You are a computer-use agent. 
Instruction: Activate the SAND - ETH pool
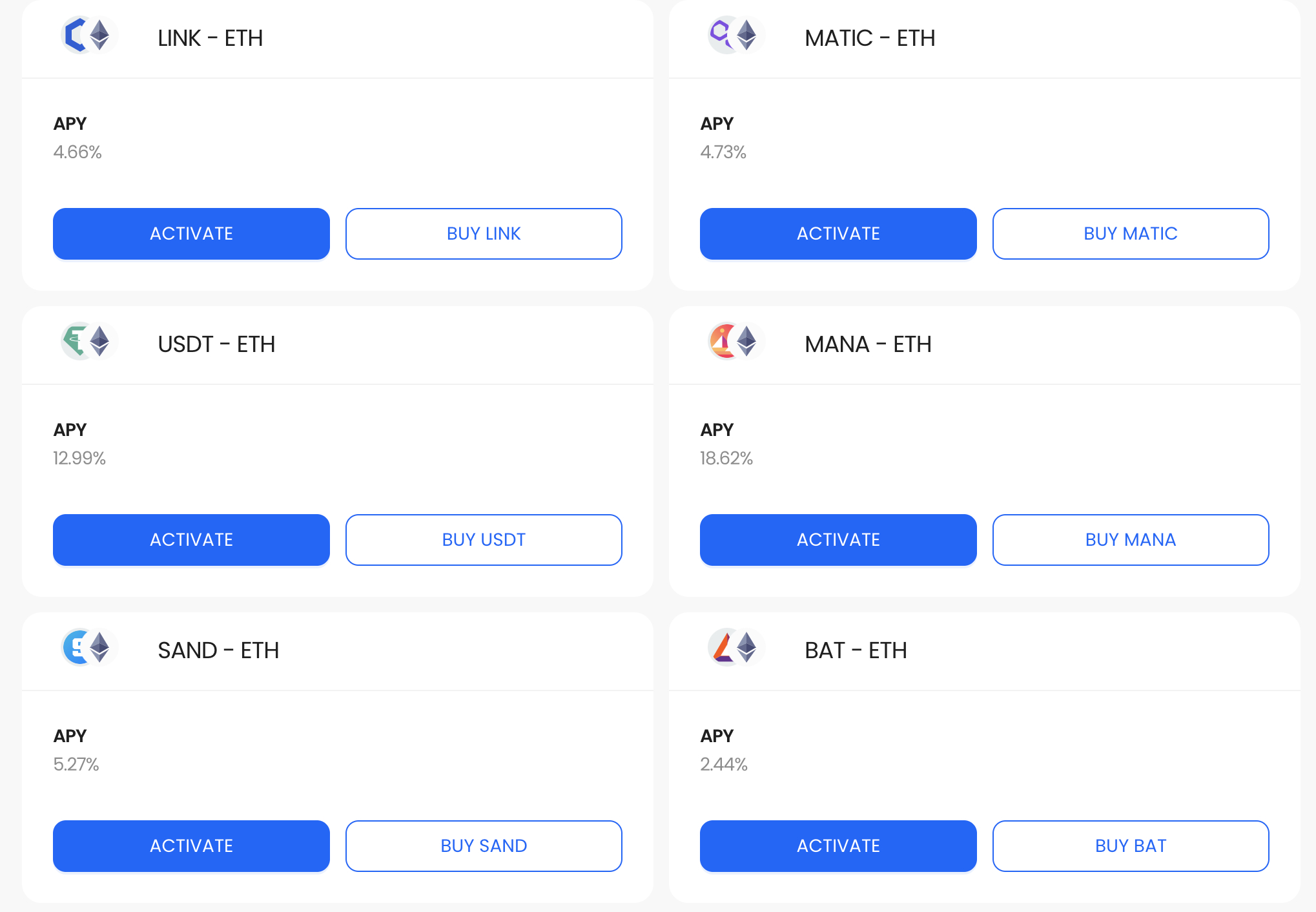(191, 846)
